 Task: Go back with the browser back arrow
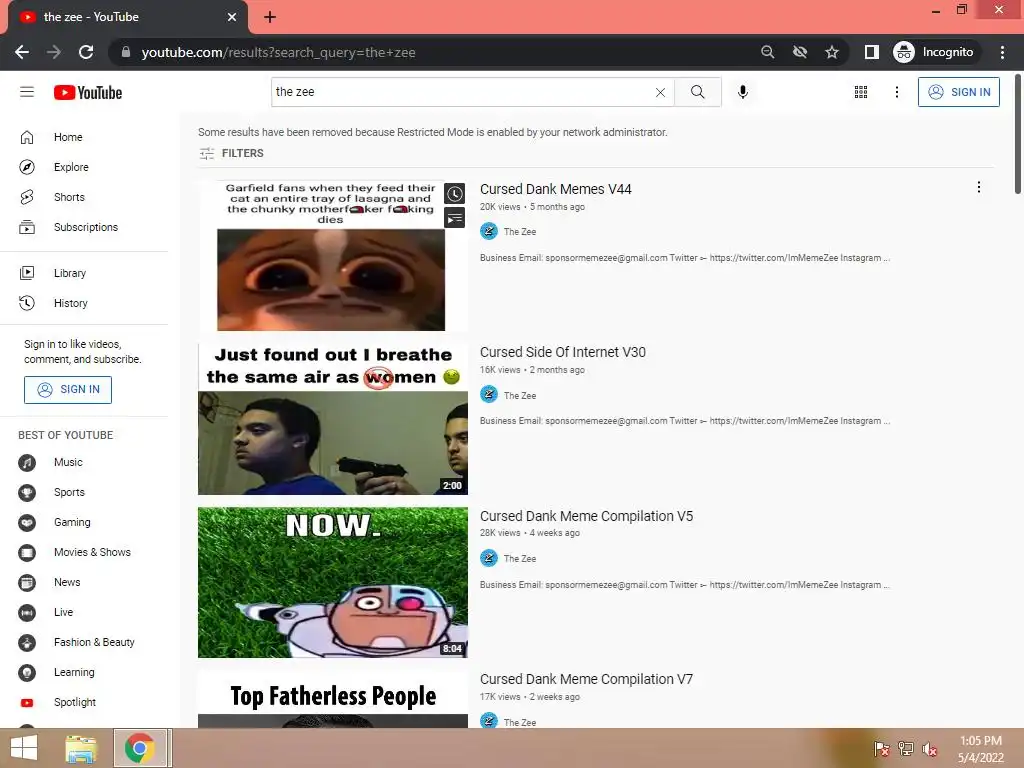coord(22,52)
